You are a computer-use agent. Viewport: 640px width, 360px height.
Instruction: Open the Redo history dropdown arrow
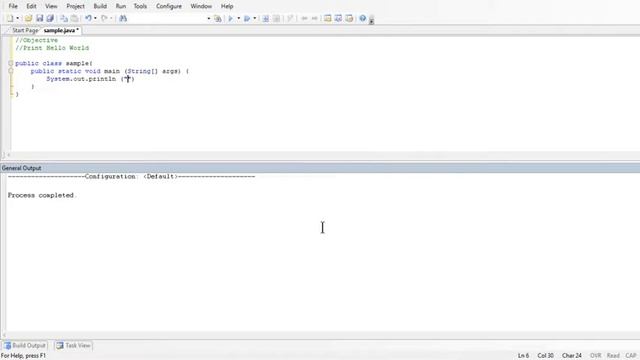point(111,18)
